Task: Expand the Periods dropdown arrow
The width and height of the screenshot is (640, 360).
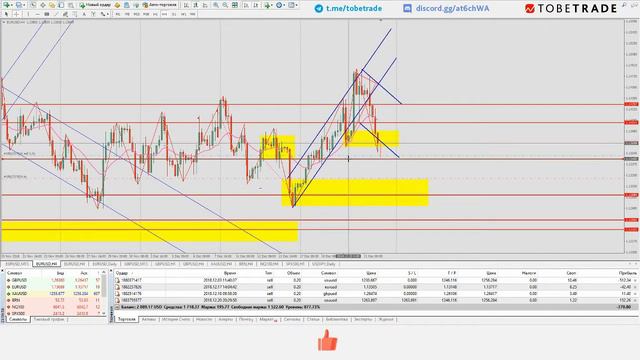Action: point(284,5)
